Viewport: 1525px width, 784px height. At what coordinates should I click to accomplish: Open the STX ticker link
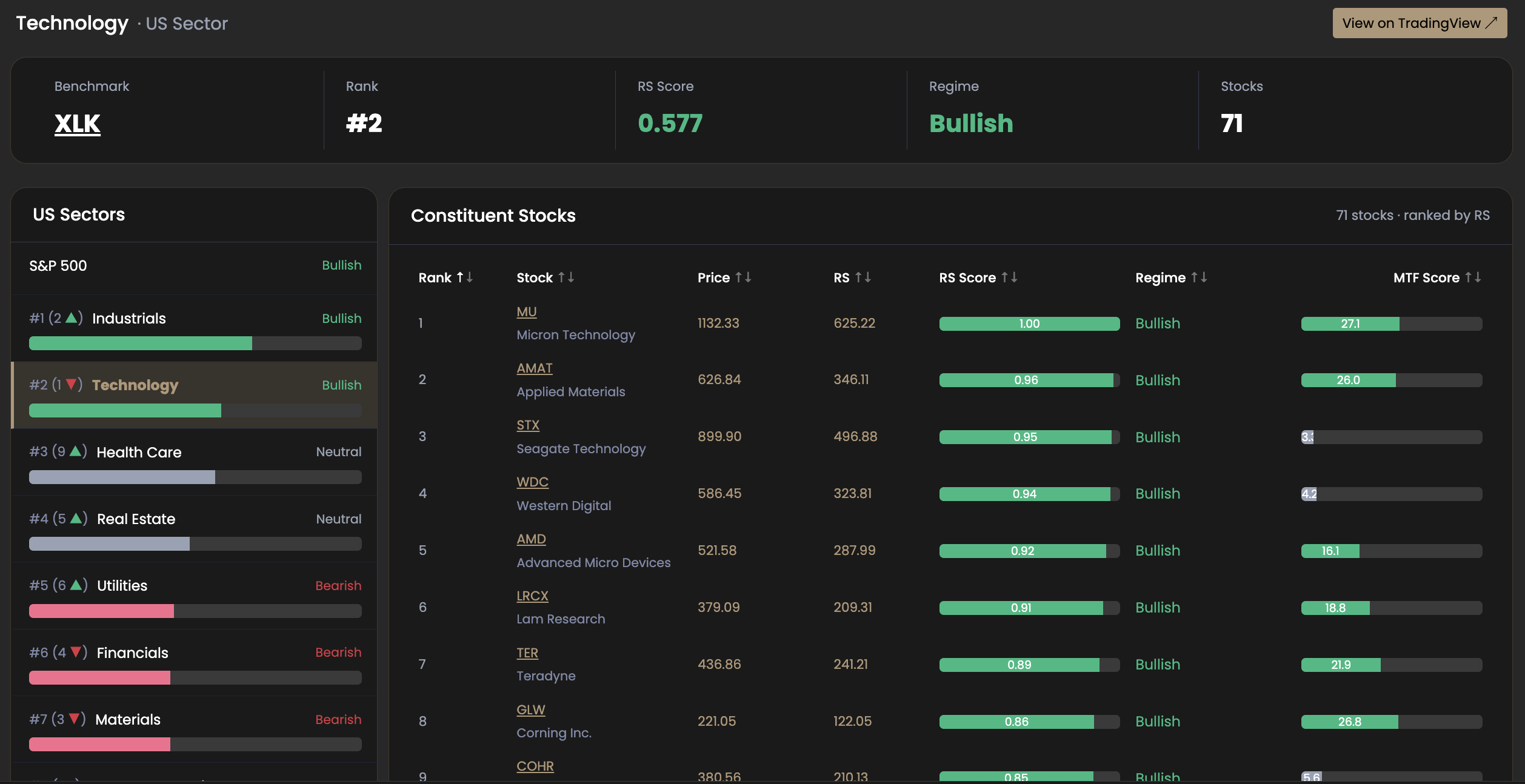pos(527,425)
